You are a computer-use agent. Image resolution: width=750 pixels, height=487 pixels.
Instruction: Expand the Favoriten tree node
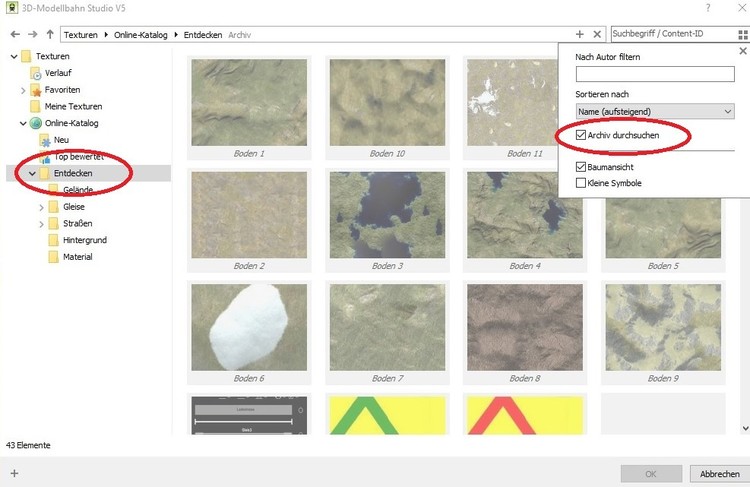(x=23, y=90)
